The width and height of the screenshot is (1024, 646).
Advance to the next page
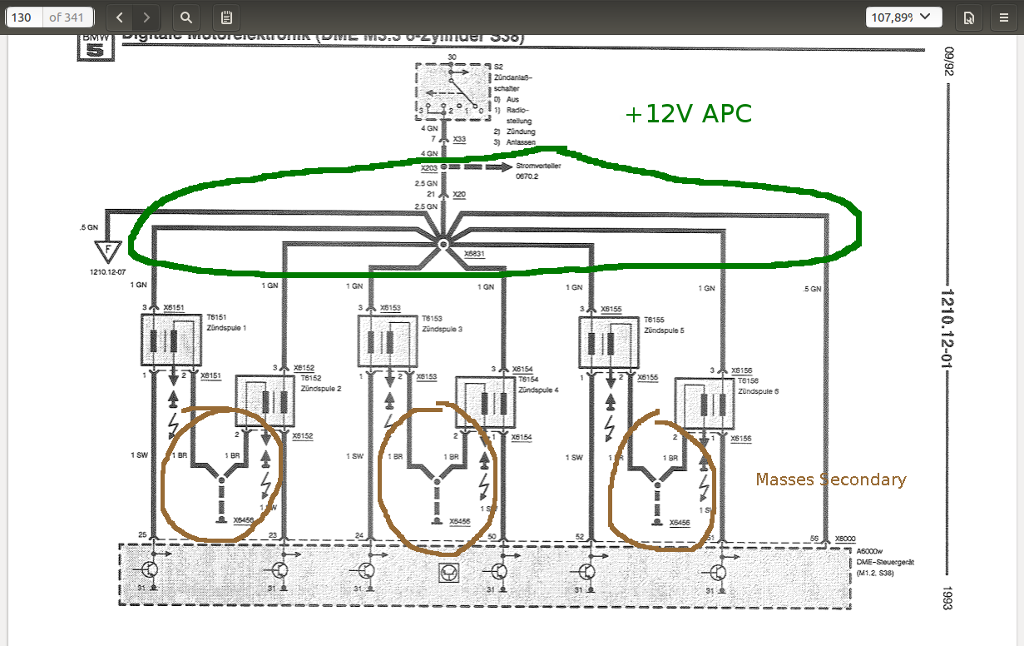[x=146, y=17]
